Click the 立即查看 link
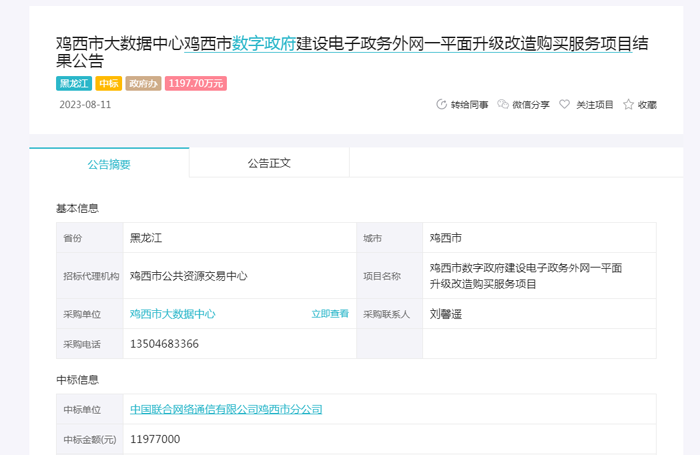Viewport: 700px width, 455px height. tap(330, 314)
